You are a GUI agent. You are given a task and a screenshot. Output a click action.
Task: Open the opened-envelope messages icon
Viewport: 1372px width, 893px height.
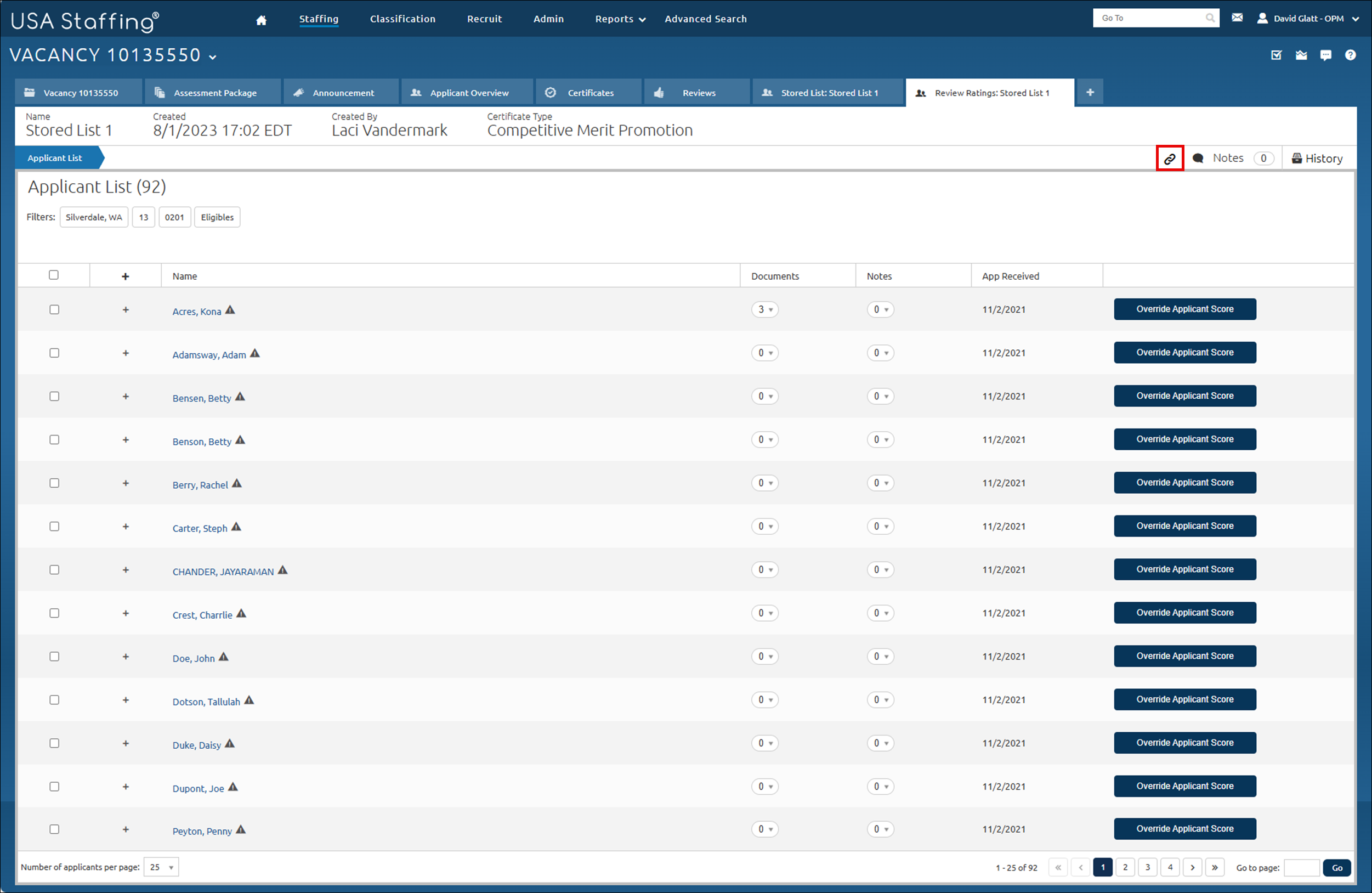[x=1301, y=55]
